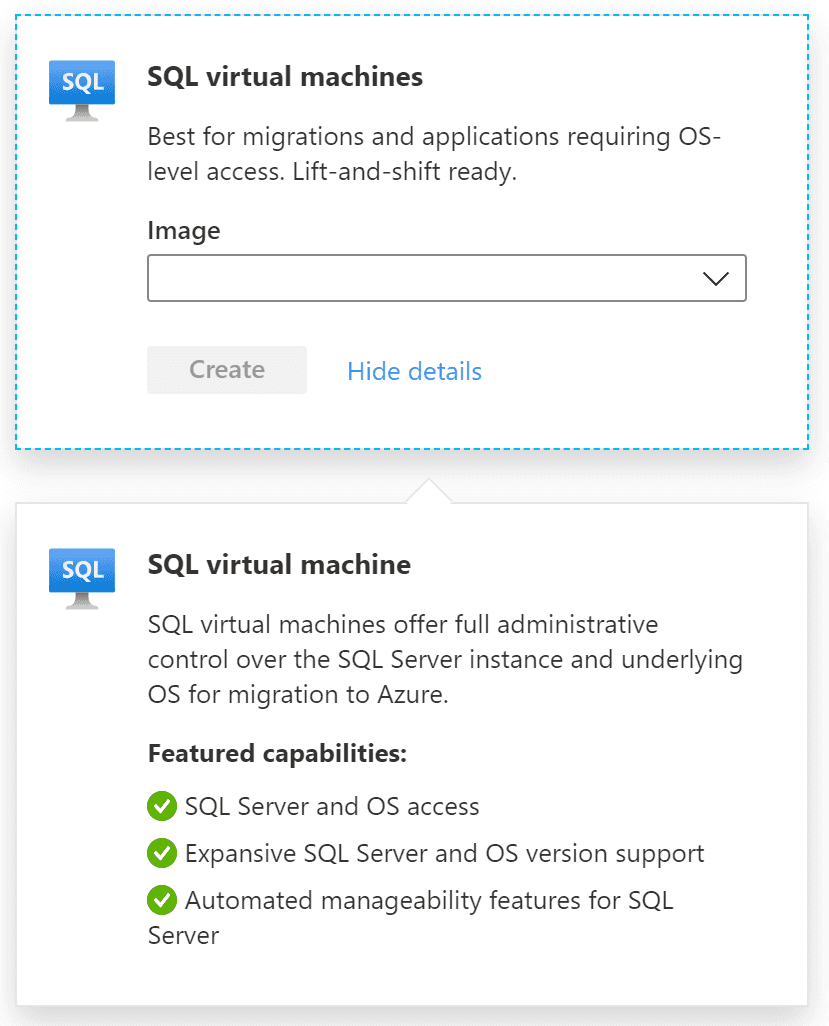Select the empty Image combo box
This screenshot has width=829, height=1026.
coord(447,278)
